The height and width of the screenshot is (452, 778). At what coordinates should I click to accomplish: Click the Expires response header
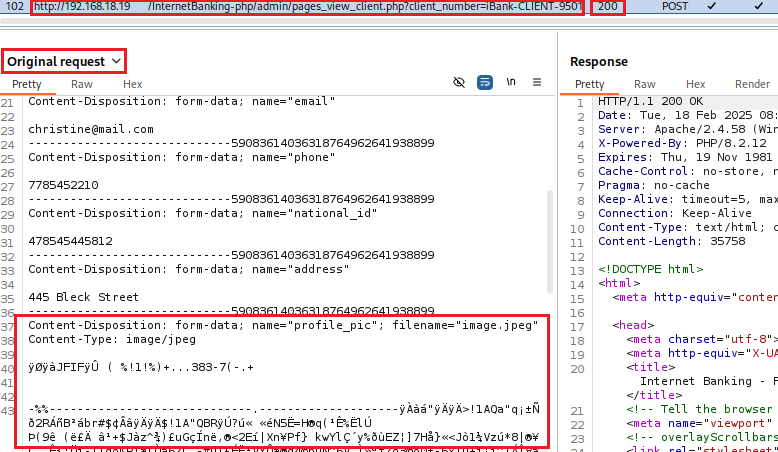(688, 157)
